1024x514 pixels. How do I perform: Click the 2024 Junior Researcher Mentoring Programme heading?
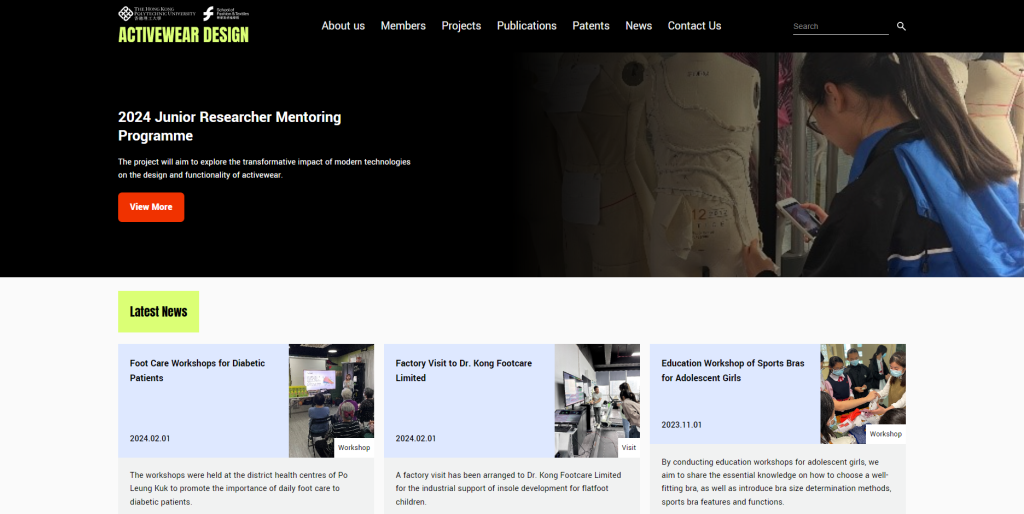(x=229, y=126)
